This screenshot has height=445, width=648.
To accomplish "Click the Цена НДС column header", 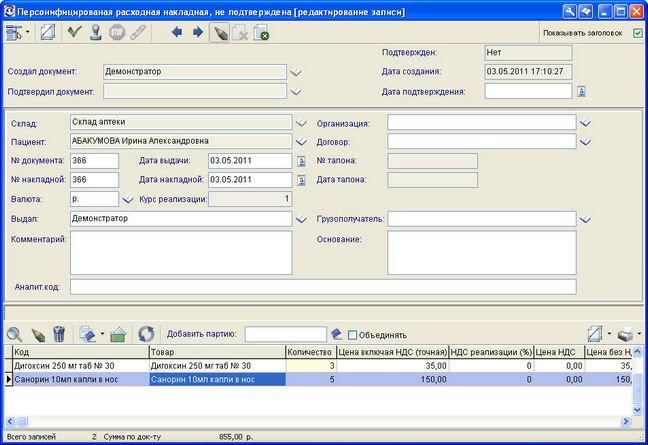I will pyautogui.click(x=559, y=352).
